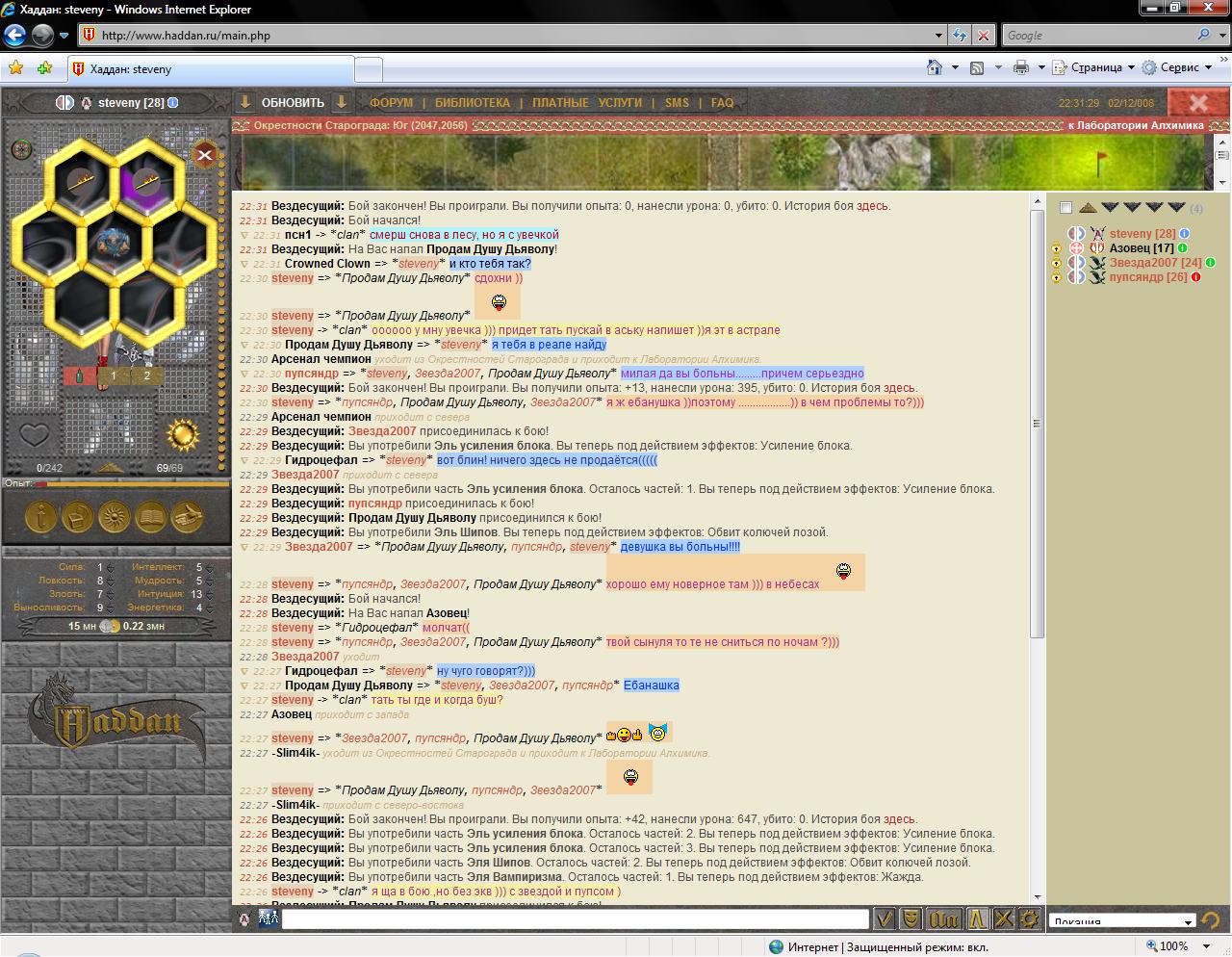Open chat settings gear icon
The height and width of the screenshot is (957, 1232).
(x=1029, y=918)
